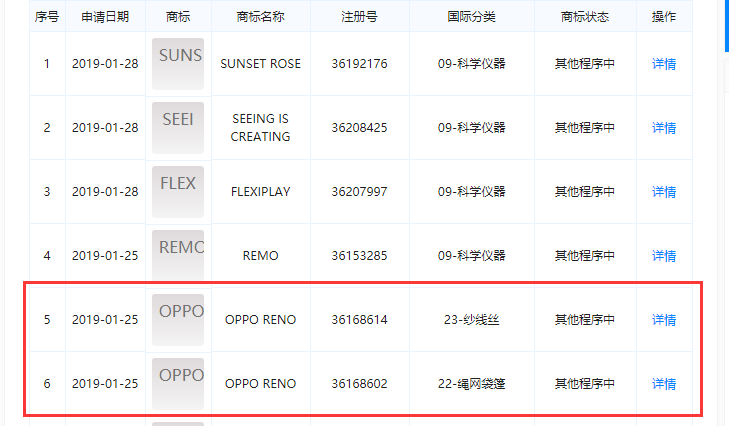Click the 商标状态 column header
Viewport: 729px width, 426px height.
coord(585,17)
